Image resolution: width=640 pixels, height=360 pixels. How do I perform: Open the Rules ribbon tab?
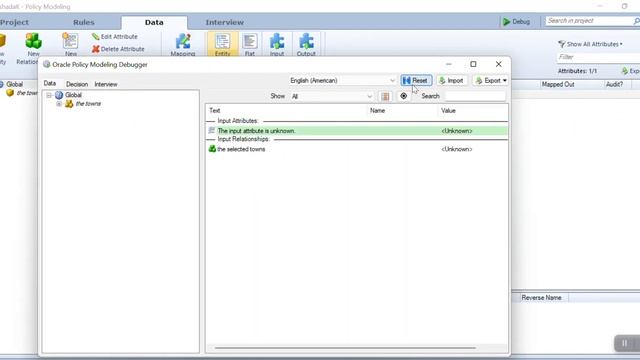pyautogui.click(x=84, y=22)
